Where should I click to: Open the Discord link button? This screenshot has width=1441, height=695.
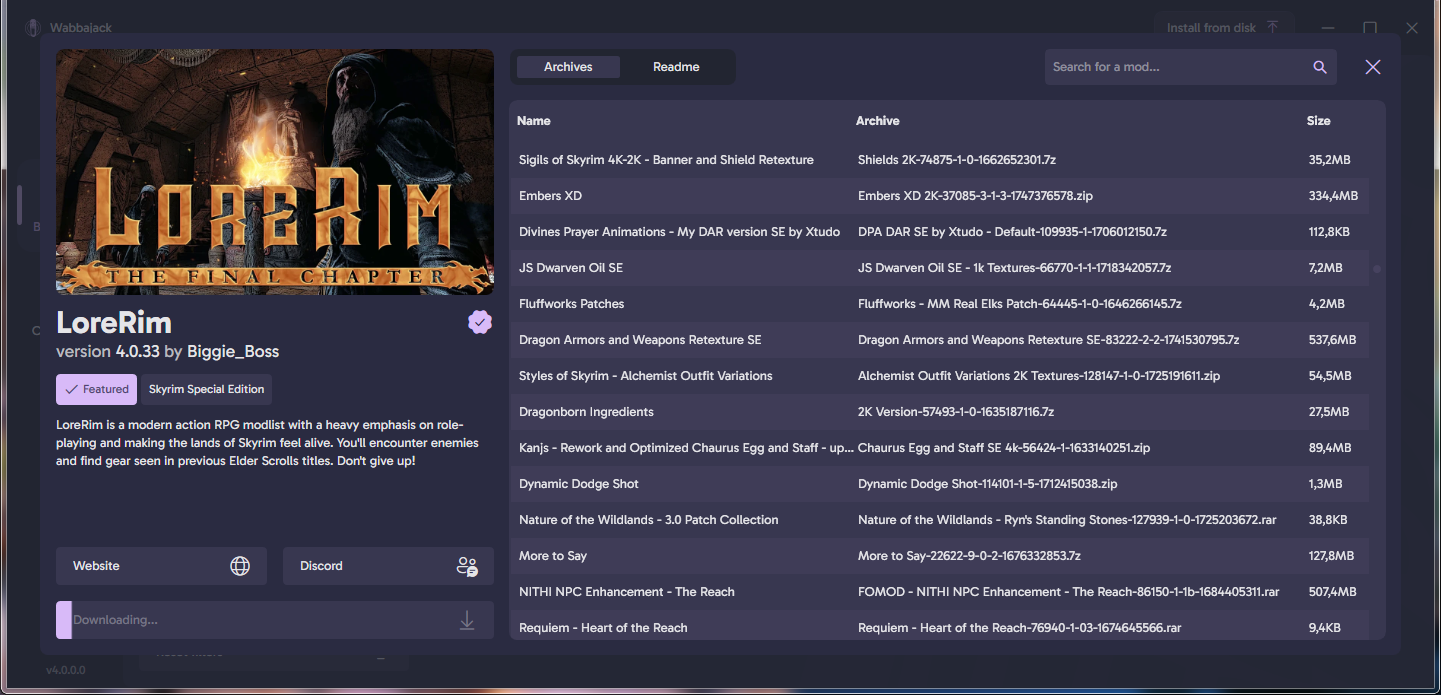(388, 566)
